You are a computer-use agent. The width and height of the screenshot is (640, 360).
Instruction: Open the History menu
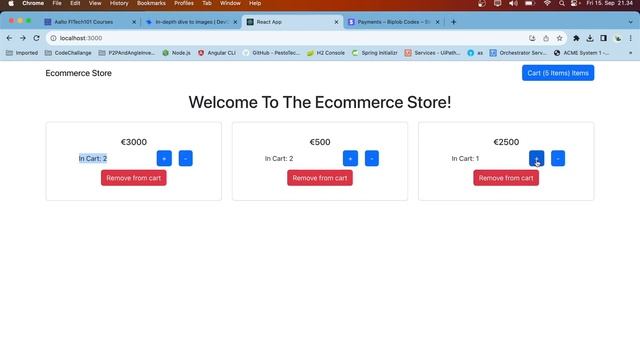pos(119,3)
